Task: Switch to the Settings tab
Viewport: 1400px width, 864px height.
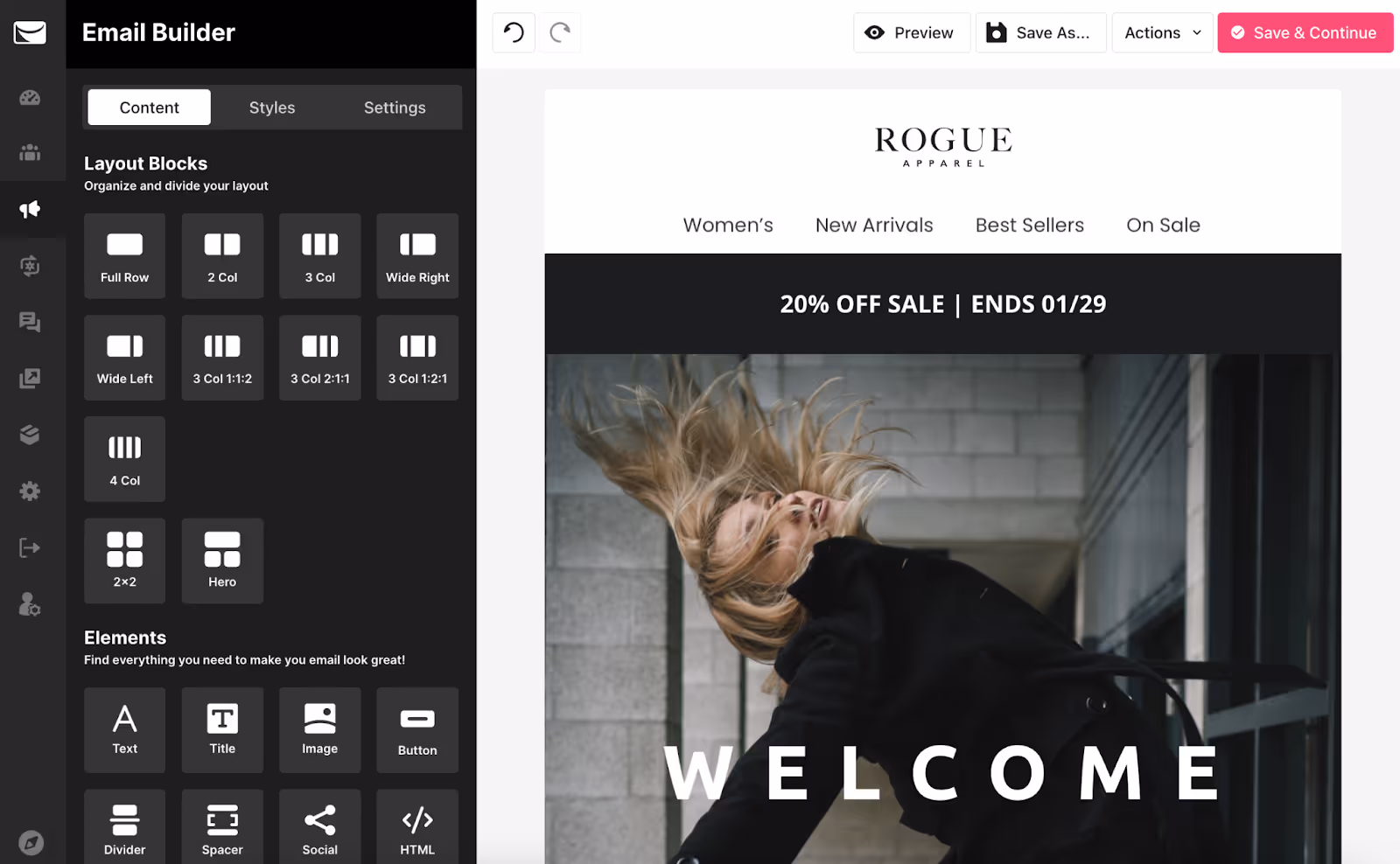Action: click(395, 108)
